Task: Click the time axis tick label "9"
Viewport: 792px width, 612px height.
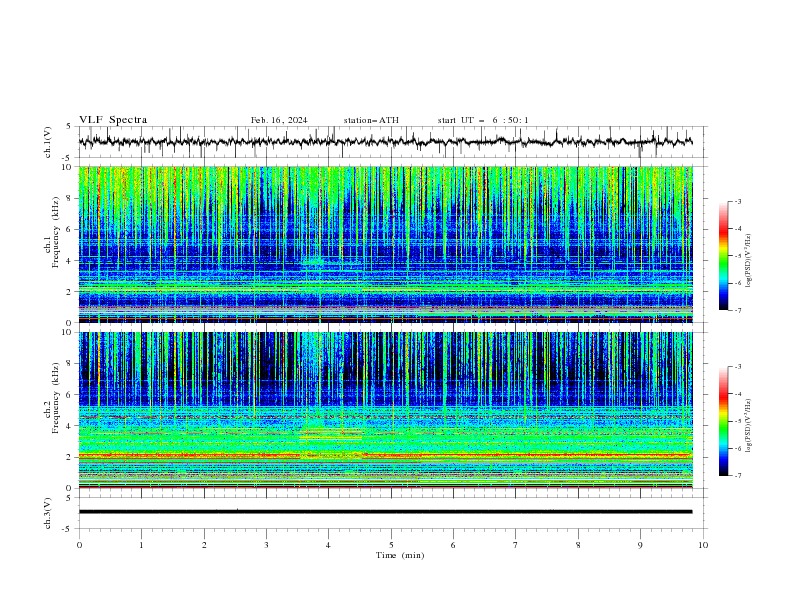Action: point(640,545)
